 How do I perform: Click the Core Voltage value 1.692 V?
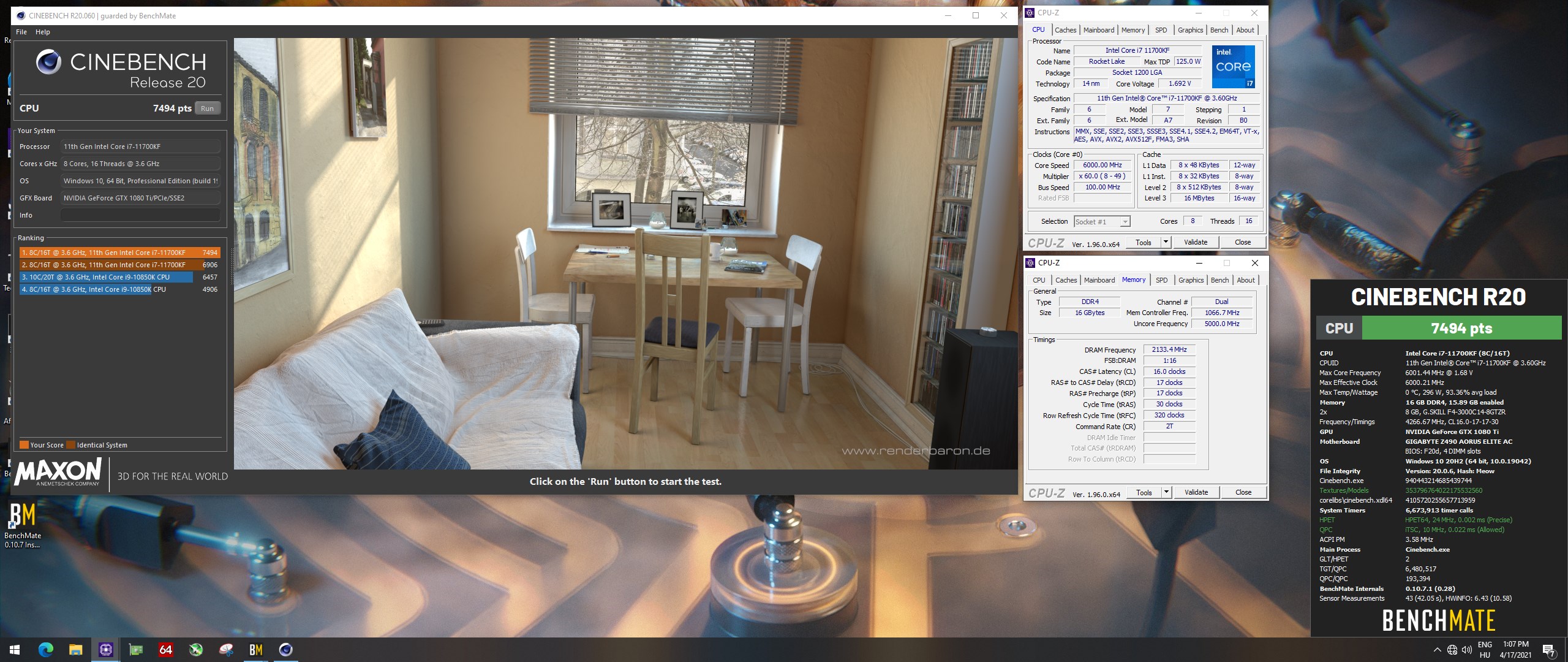coord(1179,84)
